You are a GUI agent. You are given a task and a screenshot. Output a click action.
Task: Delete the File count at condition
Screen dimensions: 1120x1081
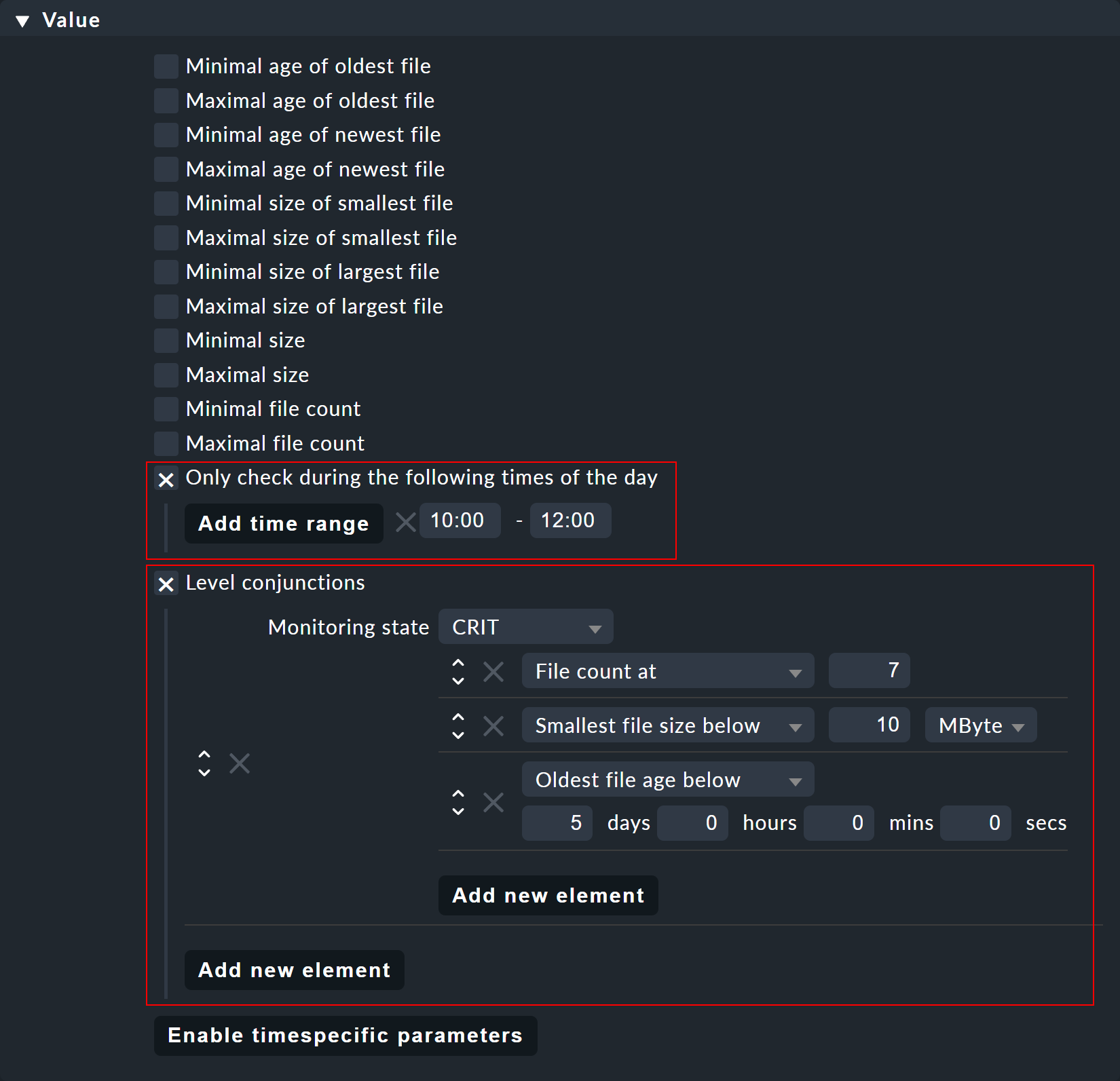pyautogui.click(x=493, y=672)
